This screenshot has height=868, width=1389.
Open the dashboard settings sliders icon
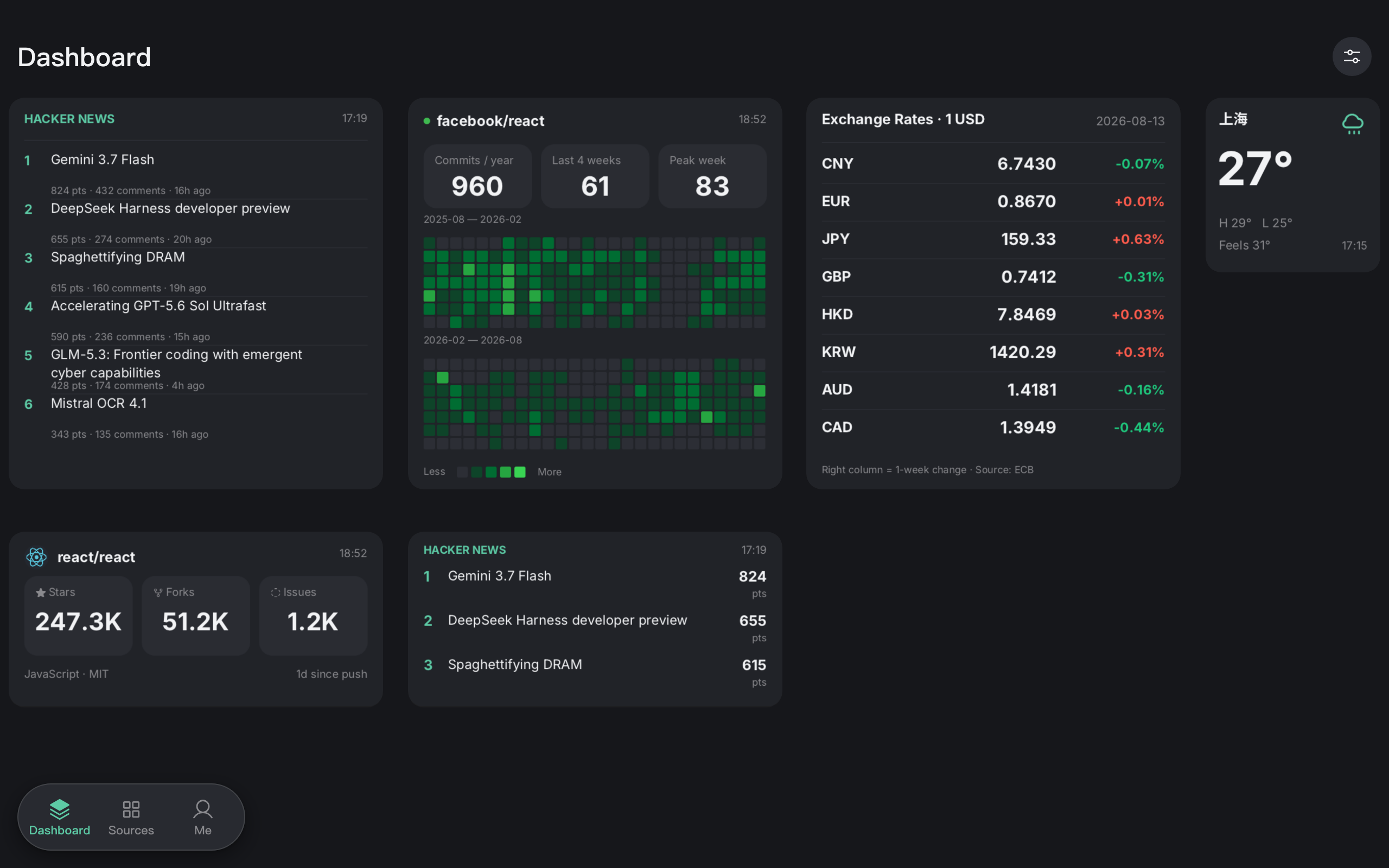pyautogui.click(x=1351, y=56)
